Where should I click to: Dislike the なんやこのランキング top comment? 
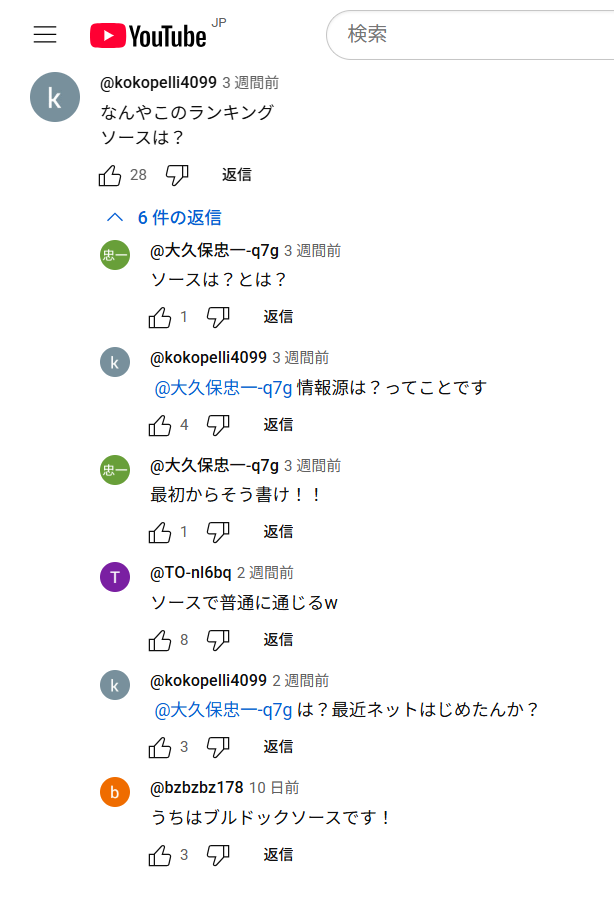click(x=177, y=175)
